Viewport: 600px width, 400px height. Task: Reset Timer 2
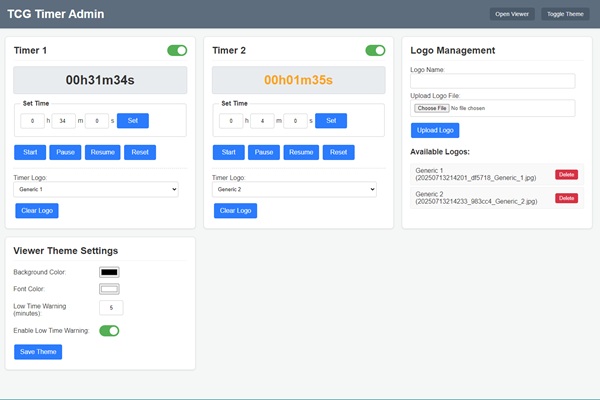(339, 152)
